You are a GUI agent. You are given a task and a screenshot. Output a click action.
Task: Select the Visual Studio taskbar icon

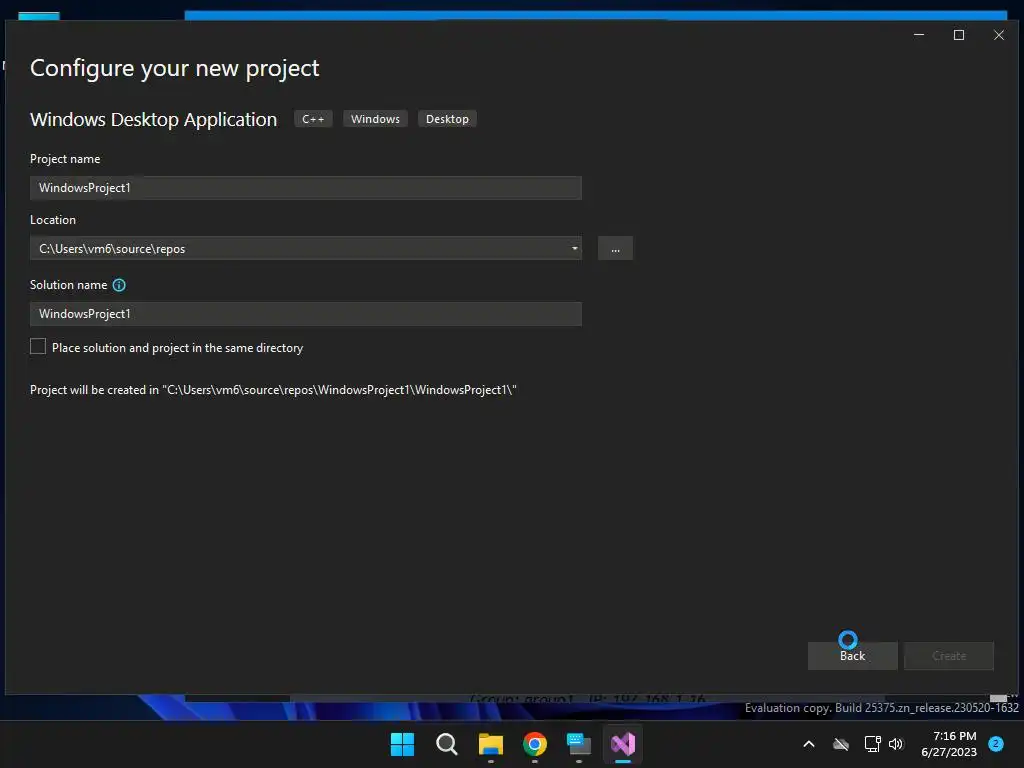tap(623, 744)
